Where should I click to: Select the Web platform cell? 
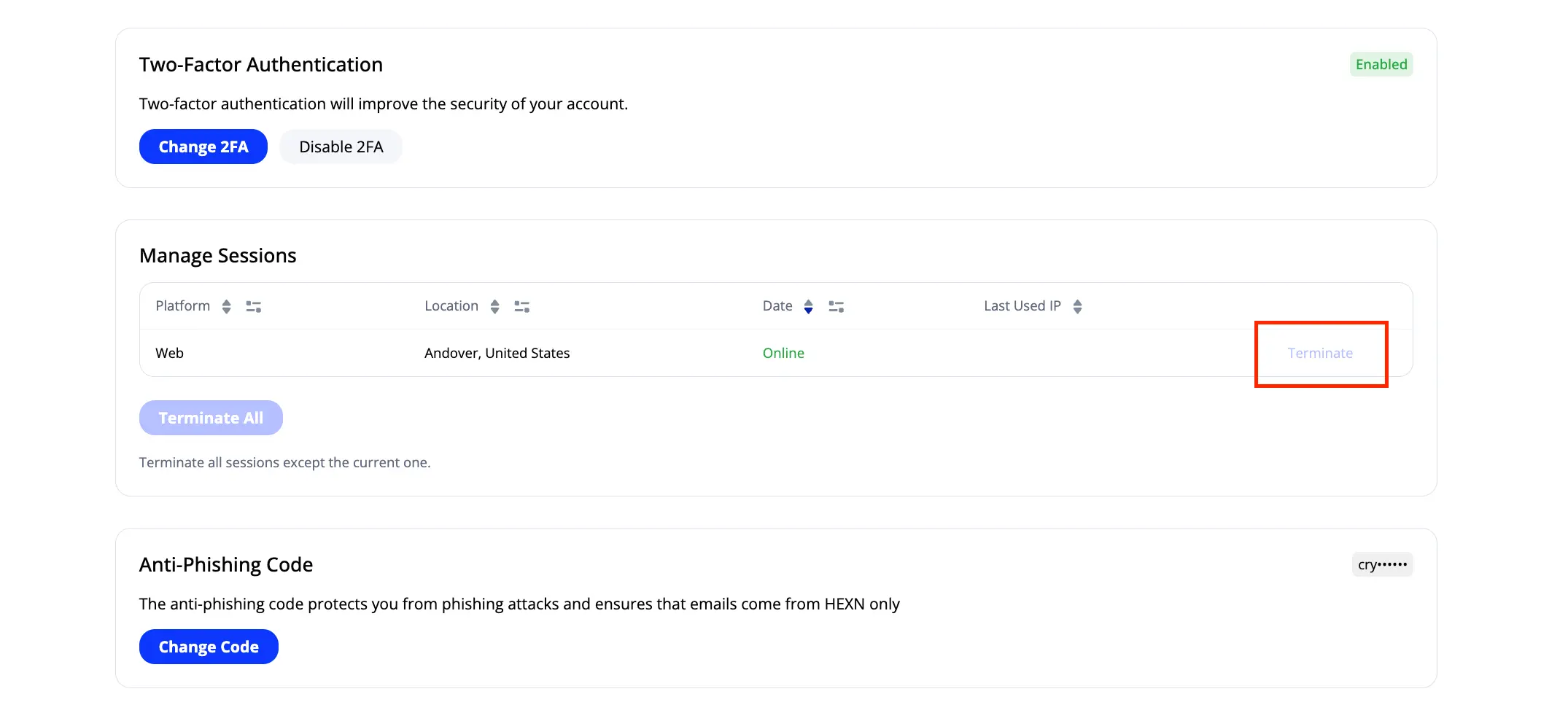click(x=169, y=353)
